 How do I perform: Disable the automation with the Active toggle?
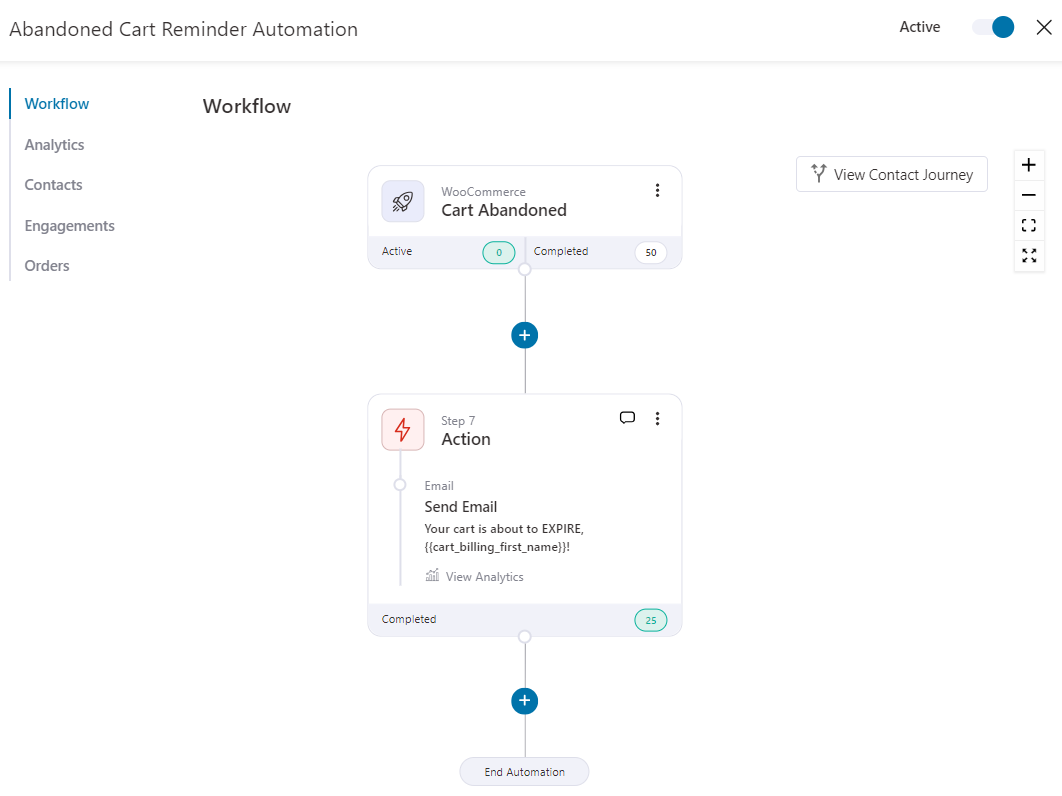coord(991,27)
